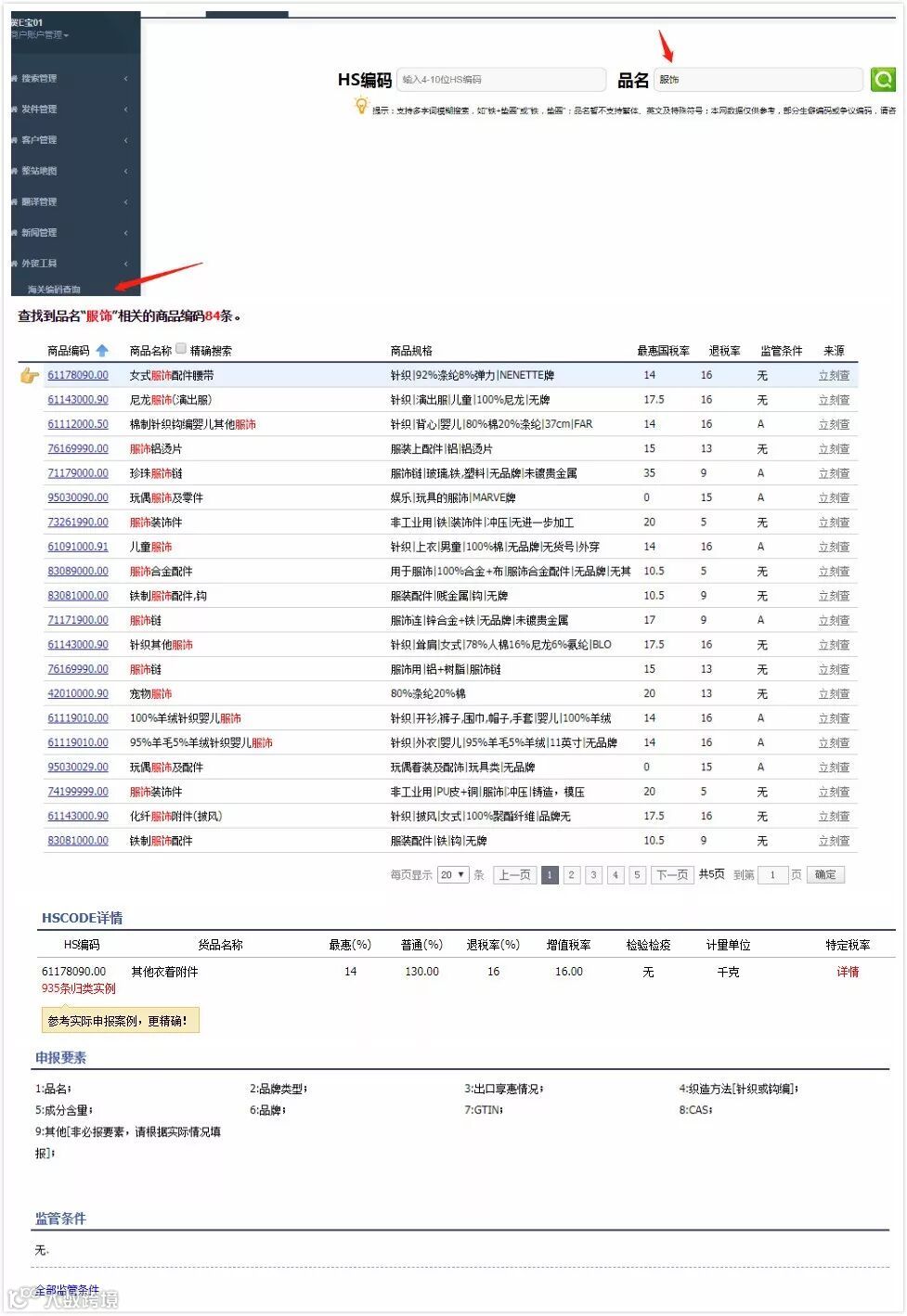Click 立刻查 for 尼龙服饰(演出服) row
Image resolution: width=907 pixels, height=1316 pixels.
pyautogui.click(x=834, y=400)
